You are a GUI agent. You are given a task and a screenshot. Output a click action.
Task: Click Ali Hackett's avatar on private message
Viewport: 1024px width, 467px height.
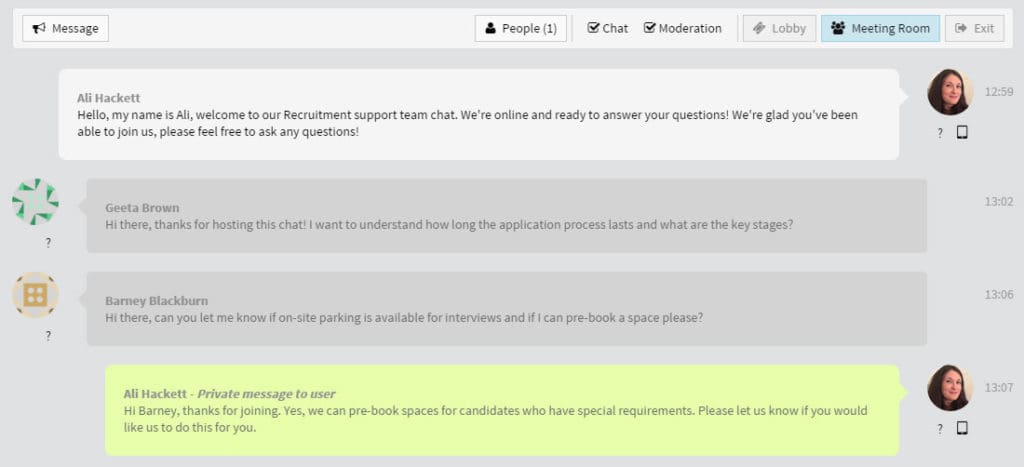pyautogui.click(x=950, y=388)
